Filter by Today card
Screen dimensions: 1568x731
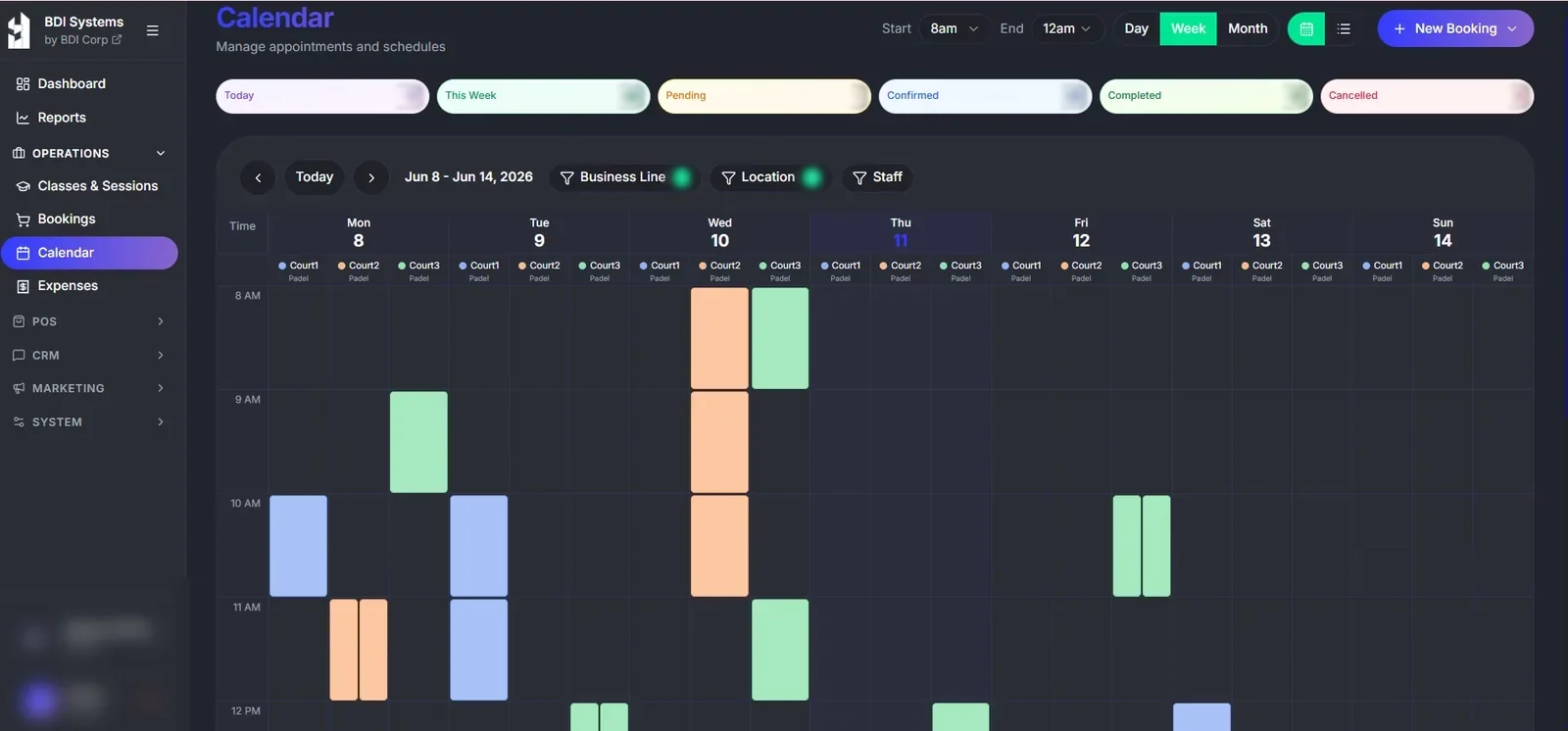pos(322,96)
